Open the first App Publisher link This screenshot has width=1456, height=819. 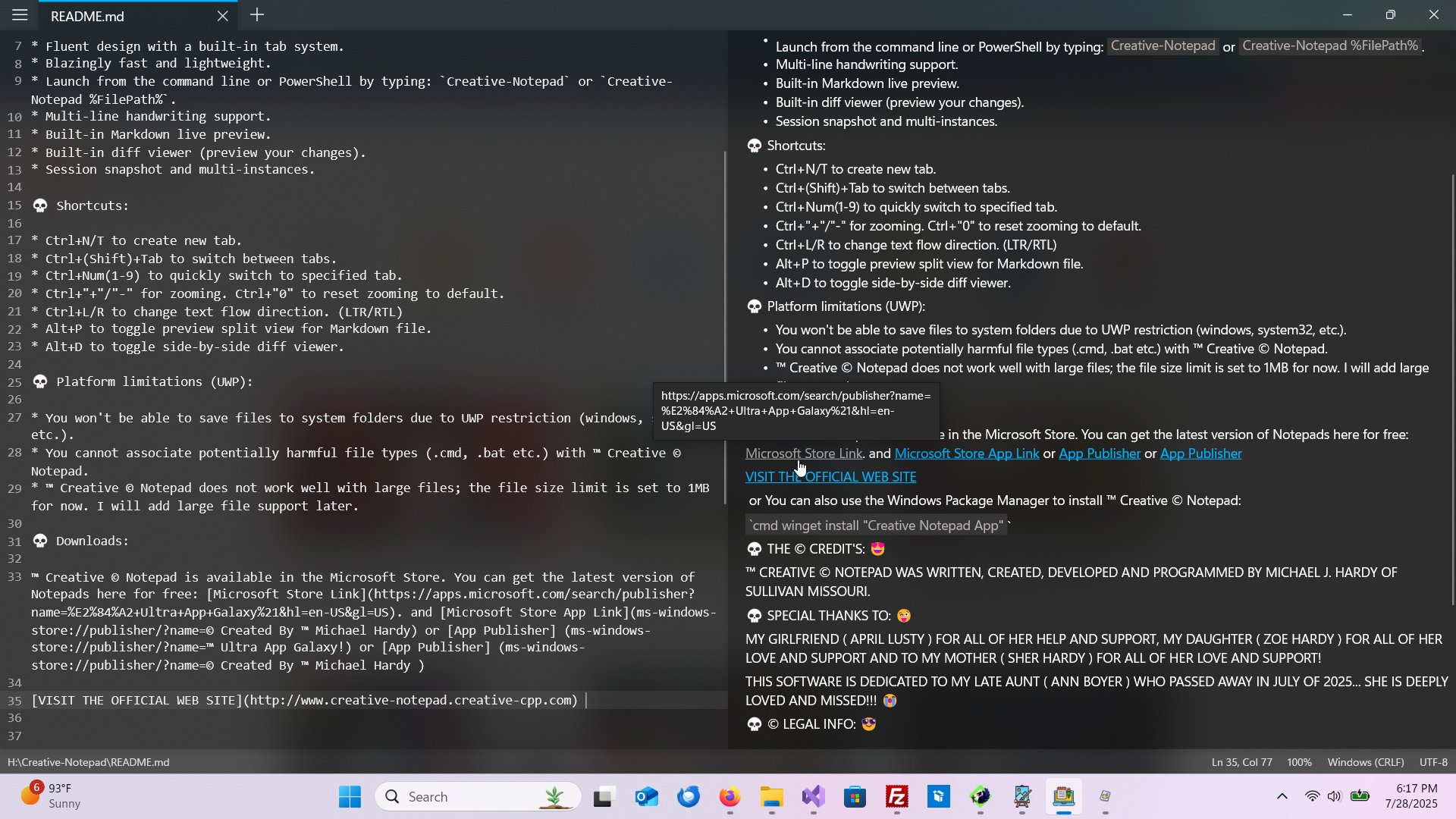click(x=1100, y=453)
